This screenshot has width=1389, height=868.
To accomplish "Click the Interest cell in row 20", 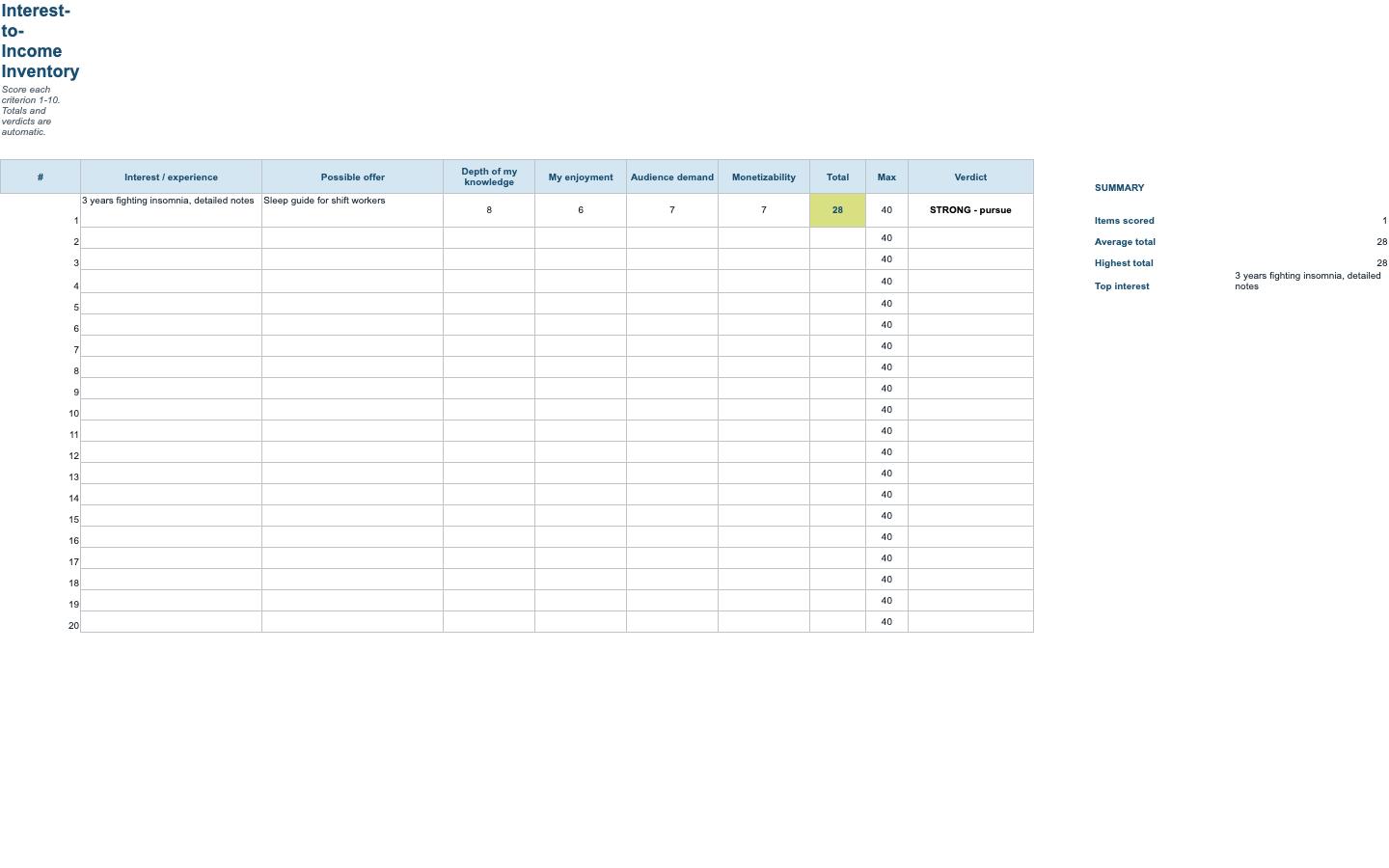I will [171, 622].
